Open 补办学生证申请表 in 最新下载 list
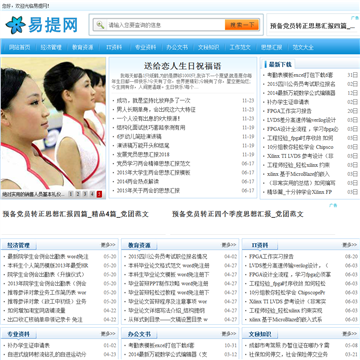The width and height of the screenshot is (360, 360). pos(288,102)
